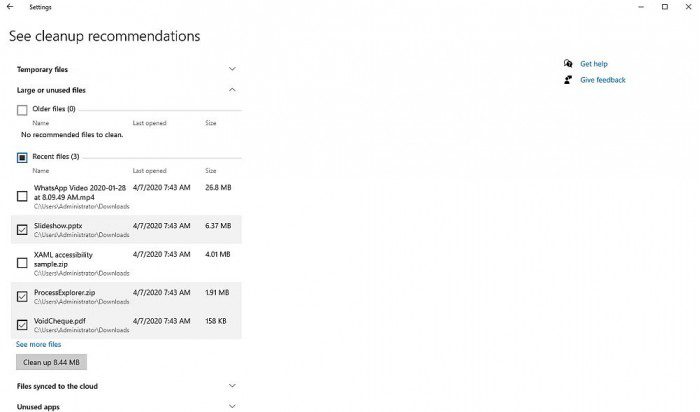The image size is (700, 412).
Task: Toggle the Recent files checkbox
Action: tap(22, 157)
